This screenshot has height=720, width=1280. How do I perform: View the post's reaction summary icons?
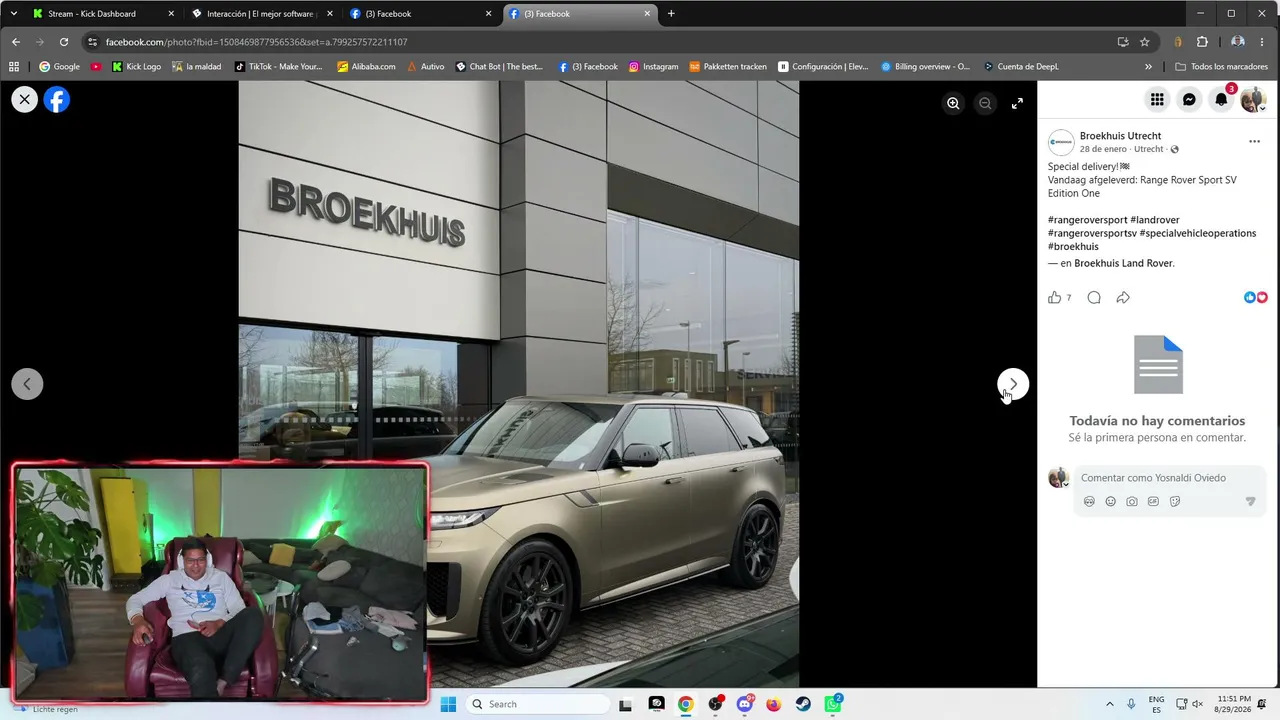pyautogui.click(x=1256, y=297)
